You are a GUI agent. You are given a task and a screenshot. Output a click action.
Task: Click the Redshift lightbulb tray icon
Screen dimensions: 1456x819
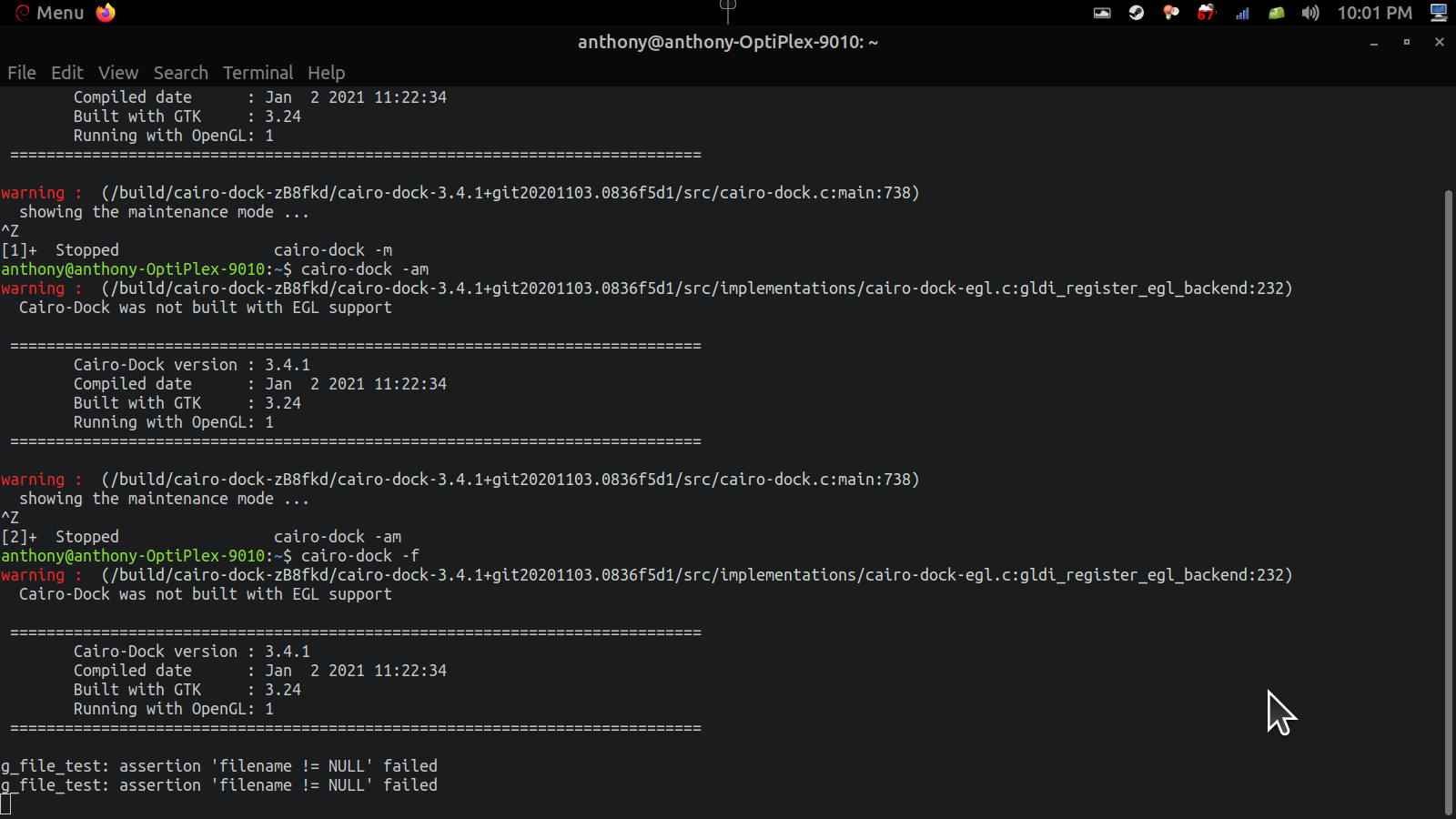click(x=1171, y=13)
